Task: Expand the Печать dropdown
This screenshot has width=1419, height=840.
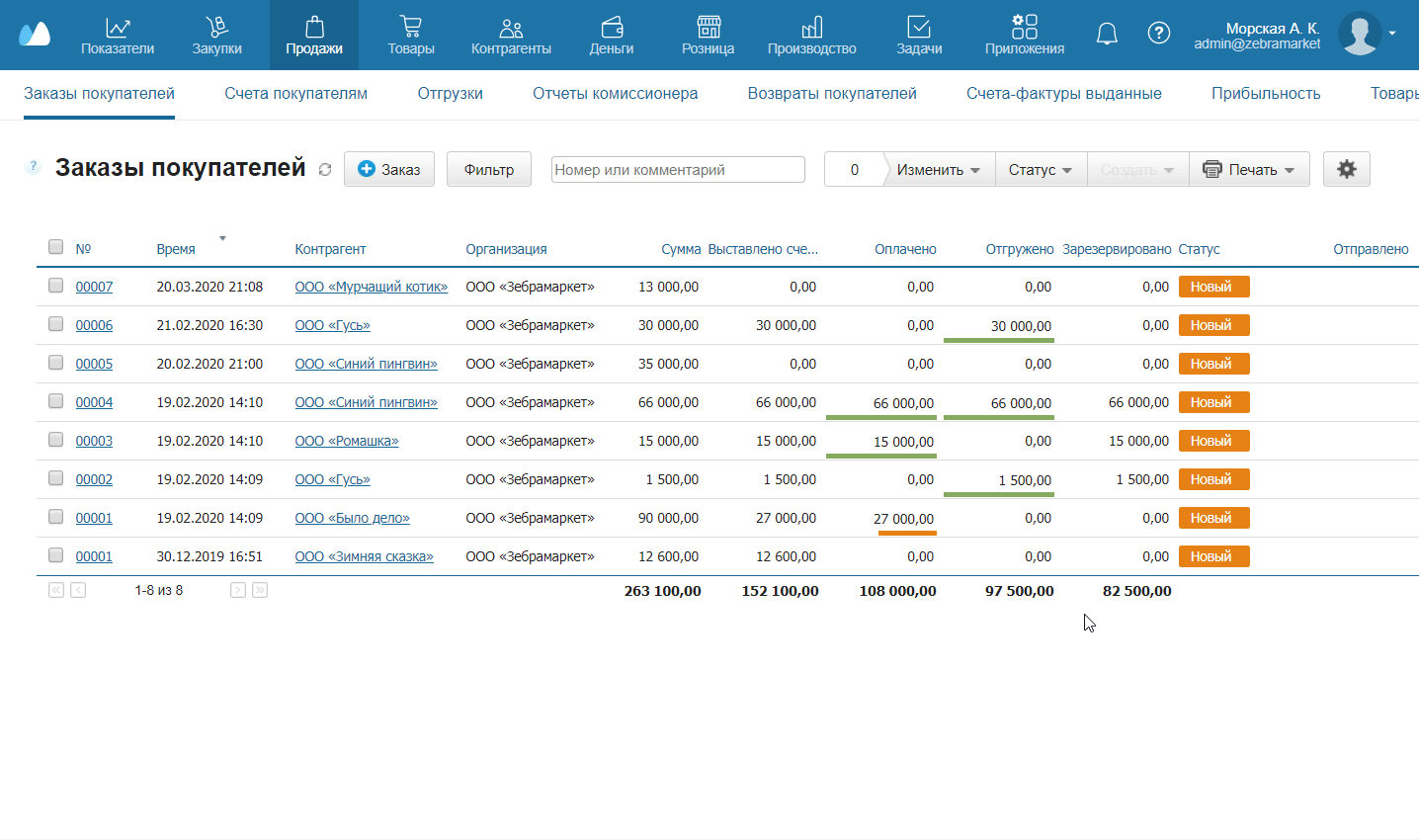Action: coord(1249,170)
